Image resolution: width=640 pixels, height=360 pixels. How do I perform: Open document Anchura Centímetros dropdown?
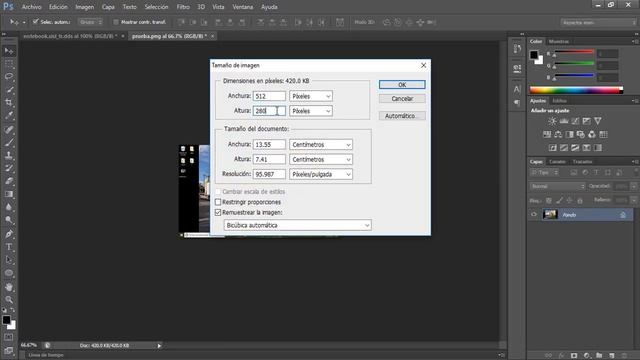point(321,144)
